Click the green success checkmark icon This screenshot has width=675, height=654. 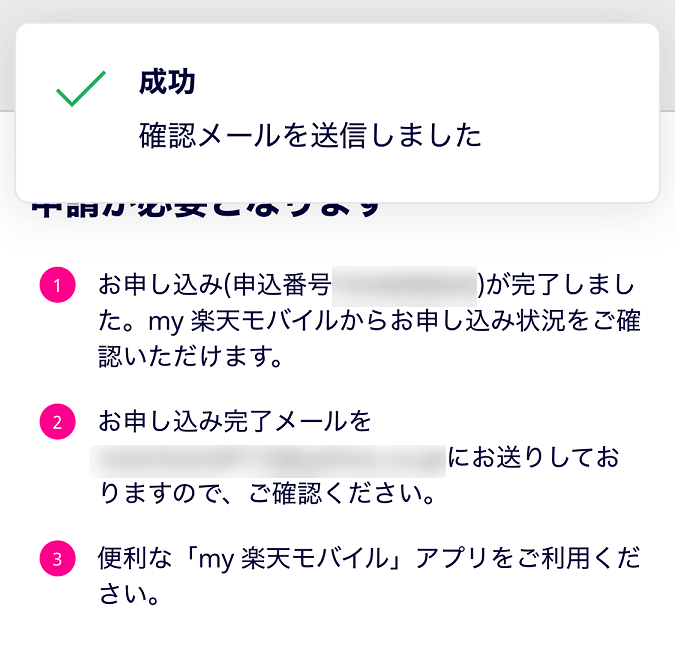pos(81,90)
